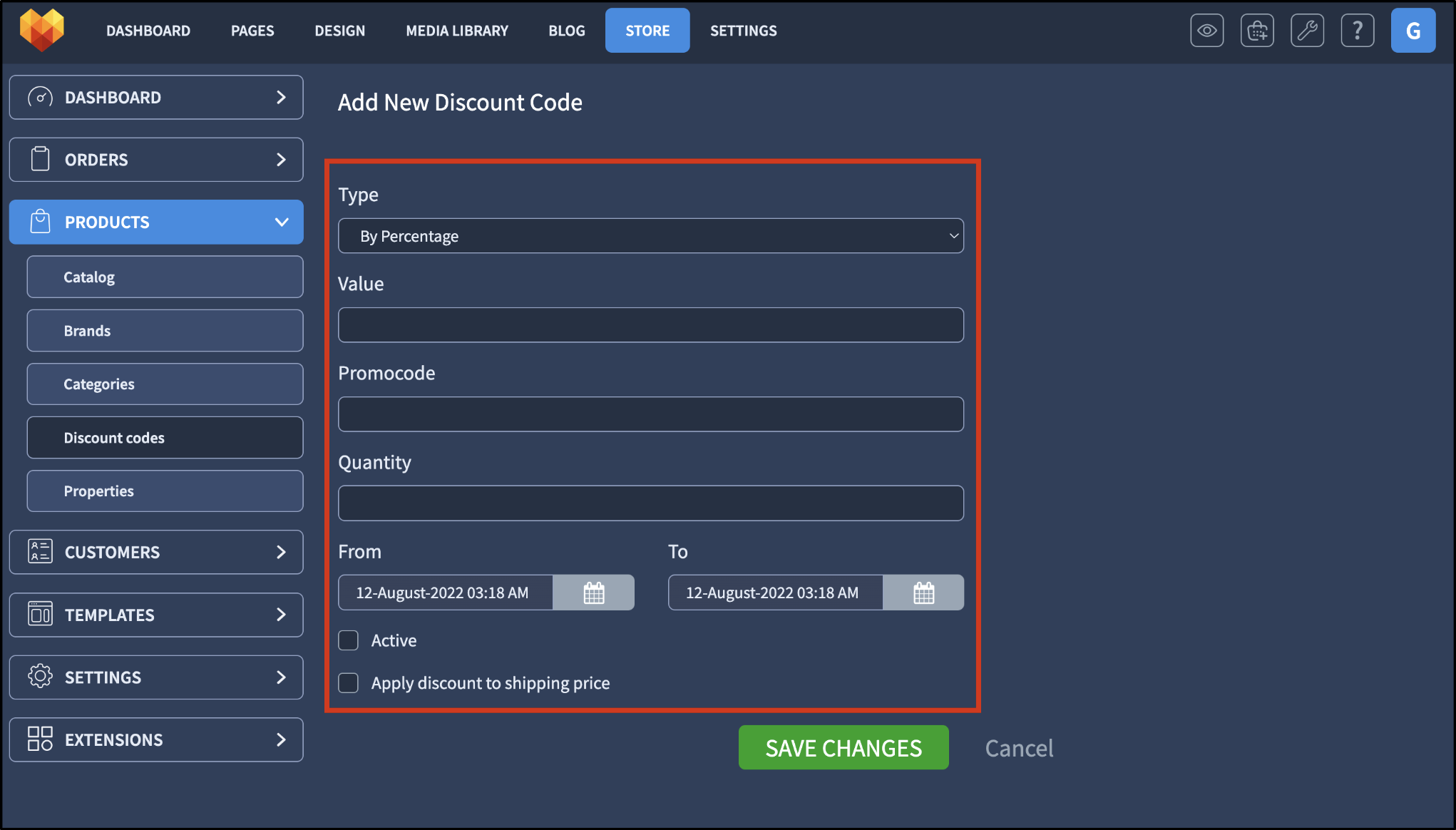The height and width of the screenshot is (830, 1456).
Task: Open the G user account avatar
Action: [1413, 31]
